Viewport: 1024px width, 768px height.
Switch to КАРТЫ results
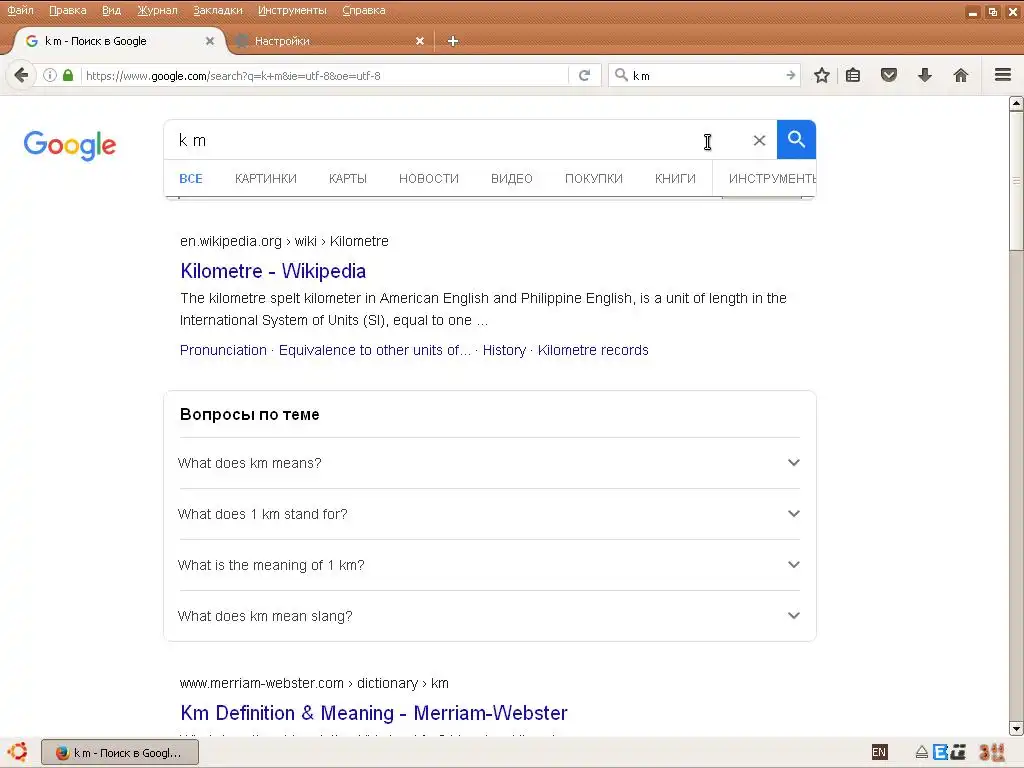tap(347, 179)
